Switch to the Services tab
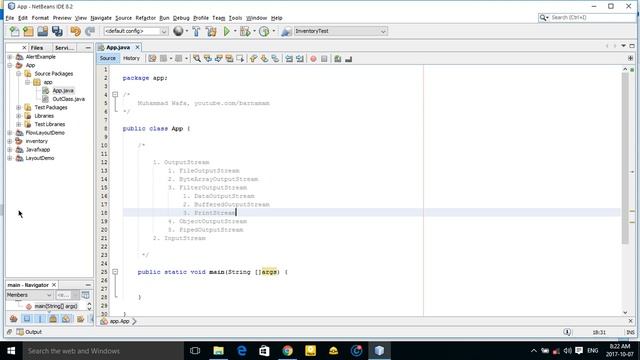The height and width of the screenshot is (360, 640). [x=64, y=48]
